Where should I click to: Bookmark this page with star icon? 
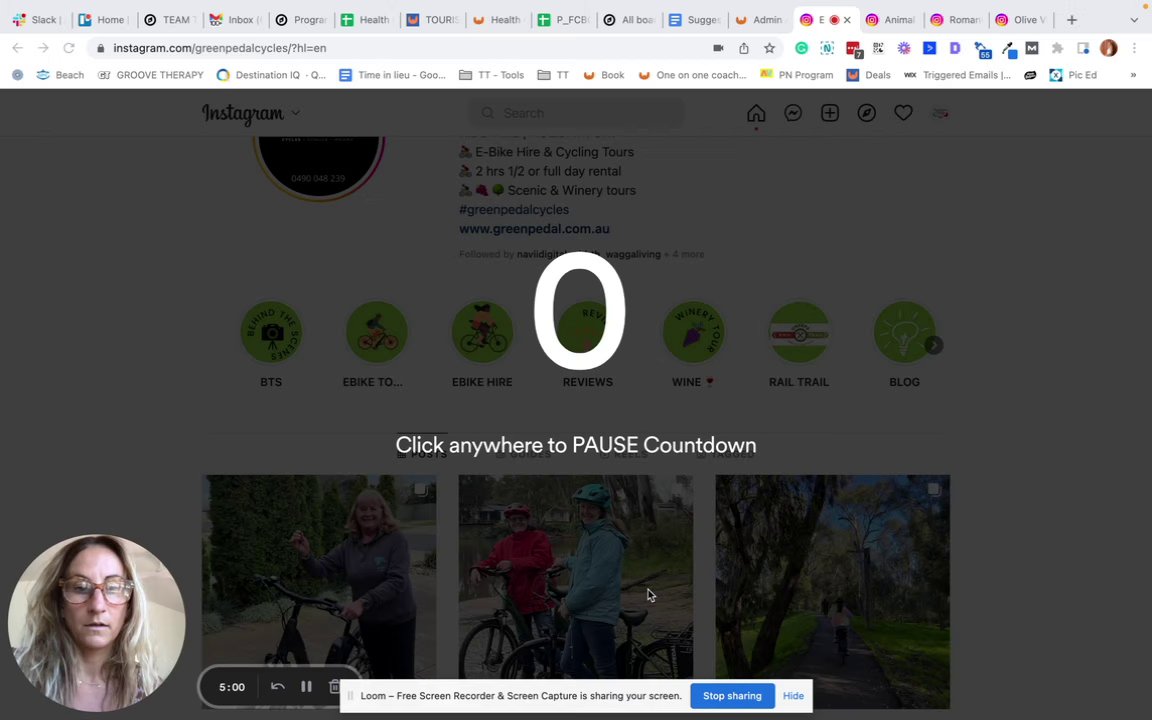pyautogui.click(x=769, y=48)
